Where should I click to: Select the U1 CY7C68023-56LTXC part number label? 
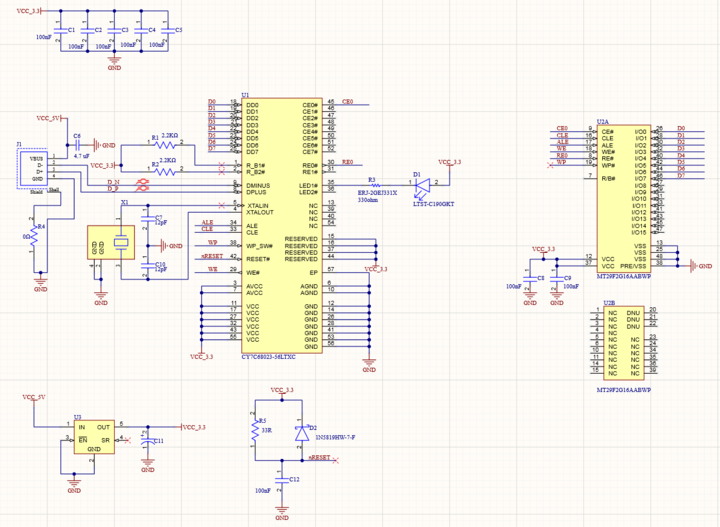[268, 357]
